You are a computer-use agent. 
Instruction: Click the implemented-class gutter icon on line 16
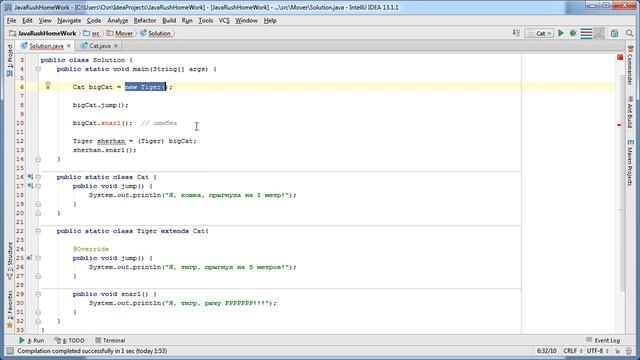click(30, 177)
